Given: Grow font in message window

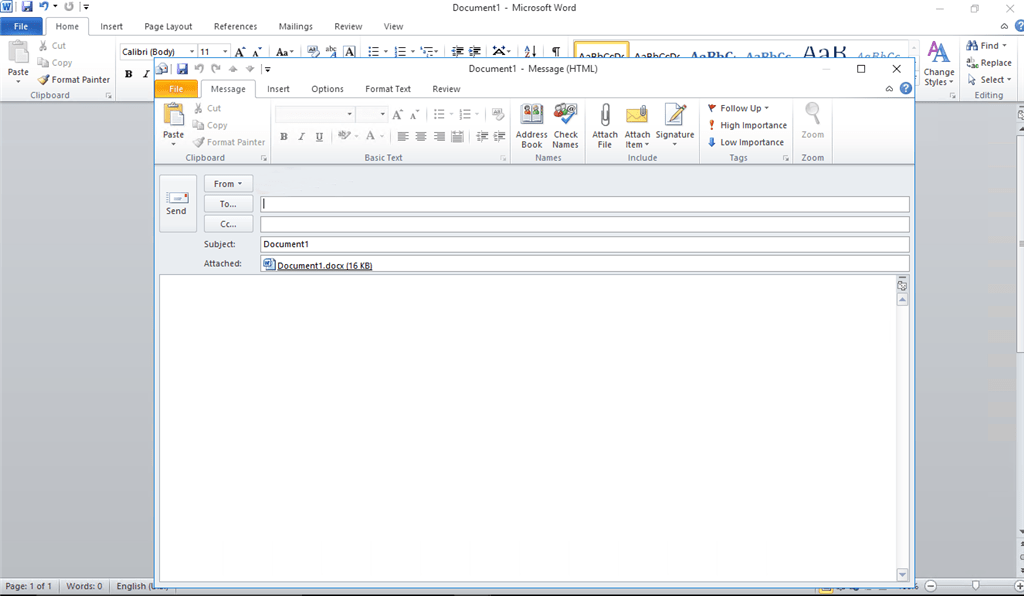Looking at the screenshot, I should pyautogui.click(x=397, y=115).
